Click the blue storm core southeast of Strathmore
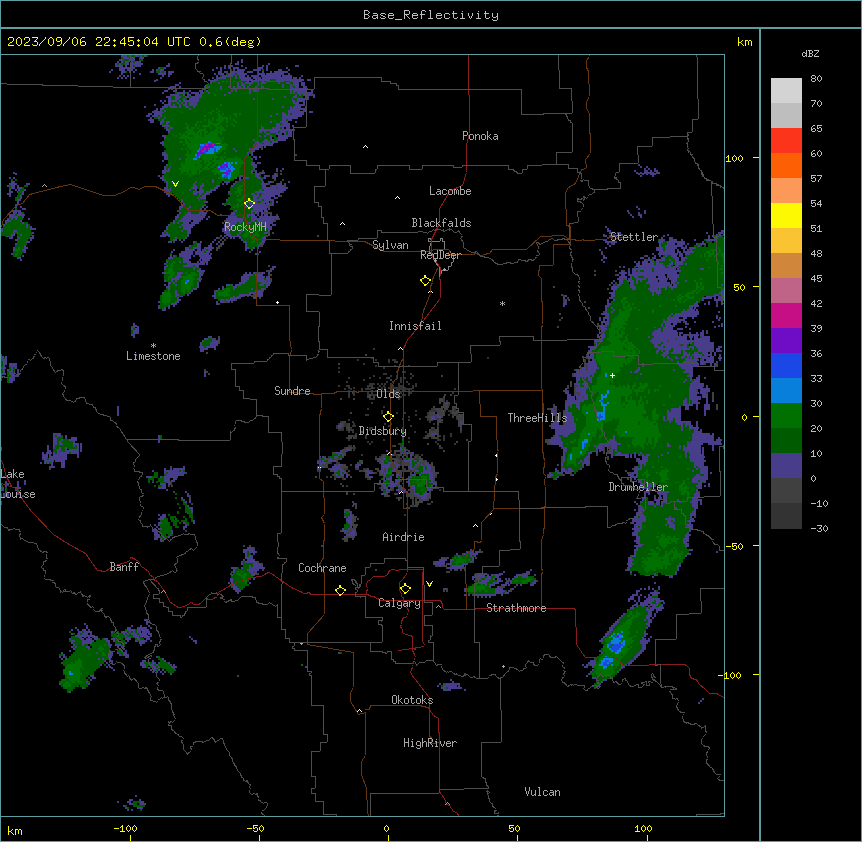Screen dimensions: 862x842 click(616, 641)
